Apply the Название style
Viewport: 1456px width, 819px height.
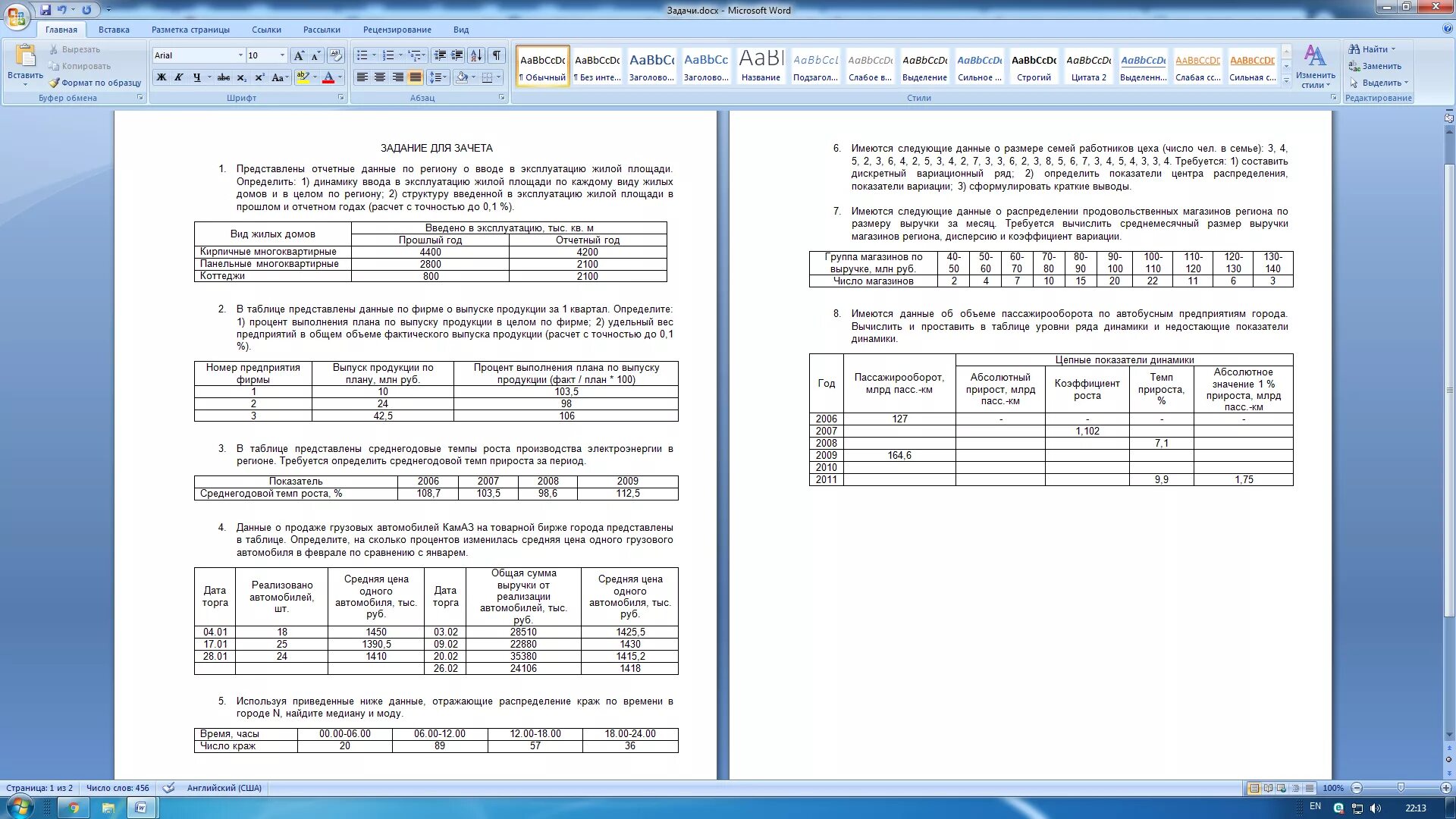(761, 66)
